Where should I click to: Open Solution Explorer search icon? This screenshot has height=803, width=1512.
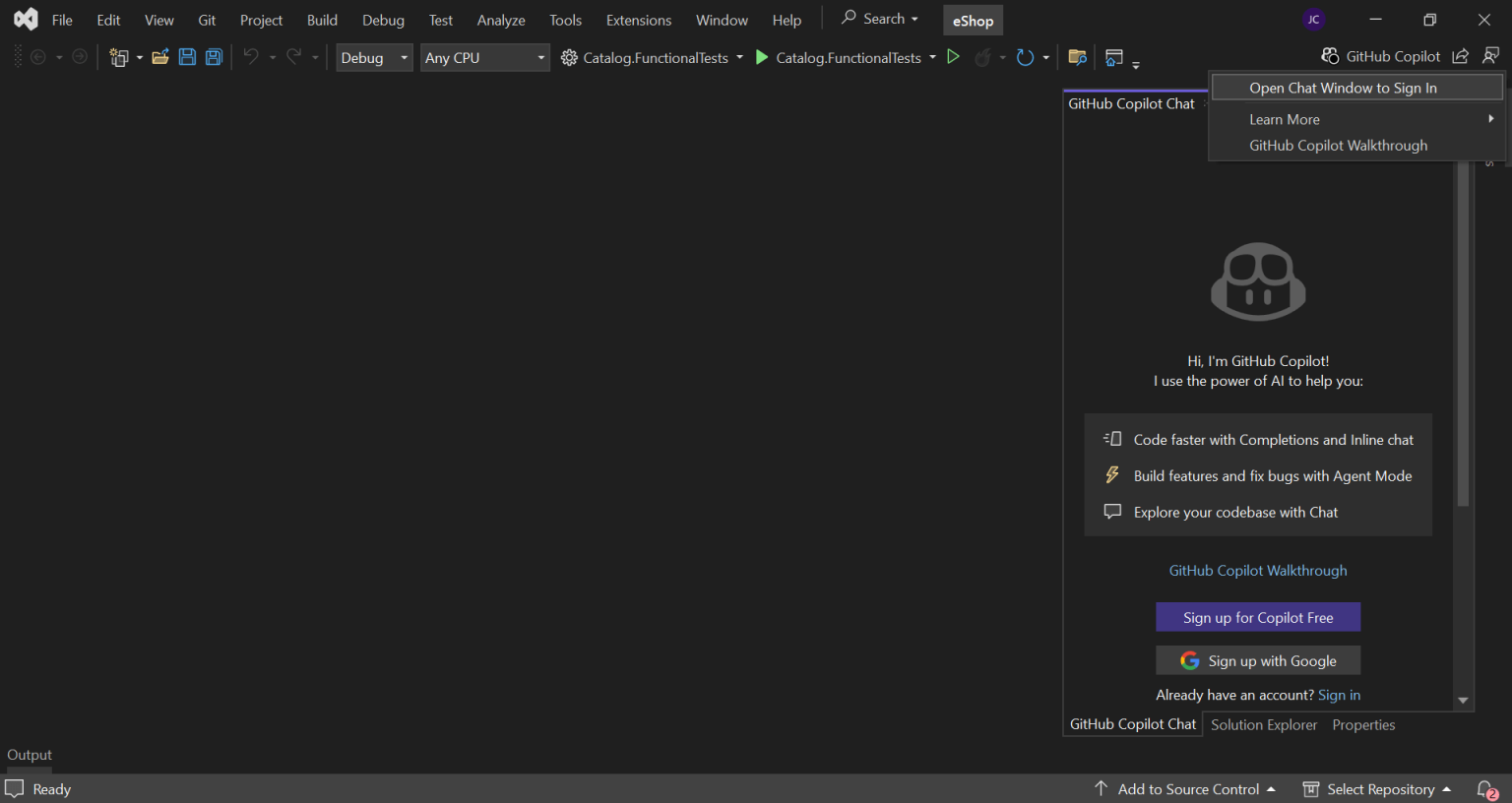[x=1077, y=57]
